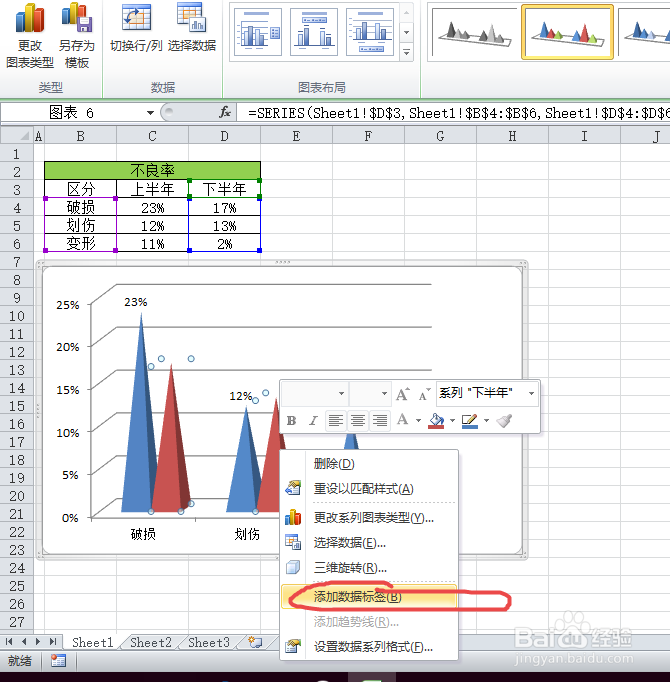Choose the first chart layout thumbnail
The width and height of the screenshot is (670, 682).
258,32
